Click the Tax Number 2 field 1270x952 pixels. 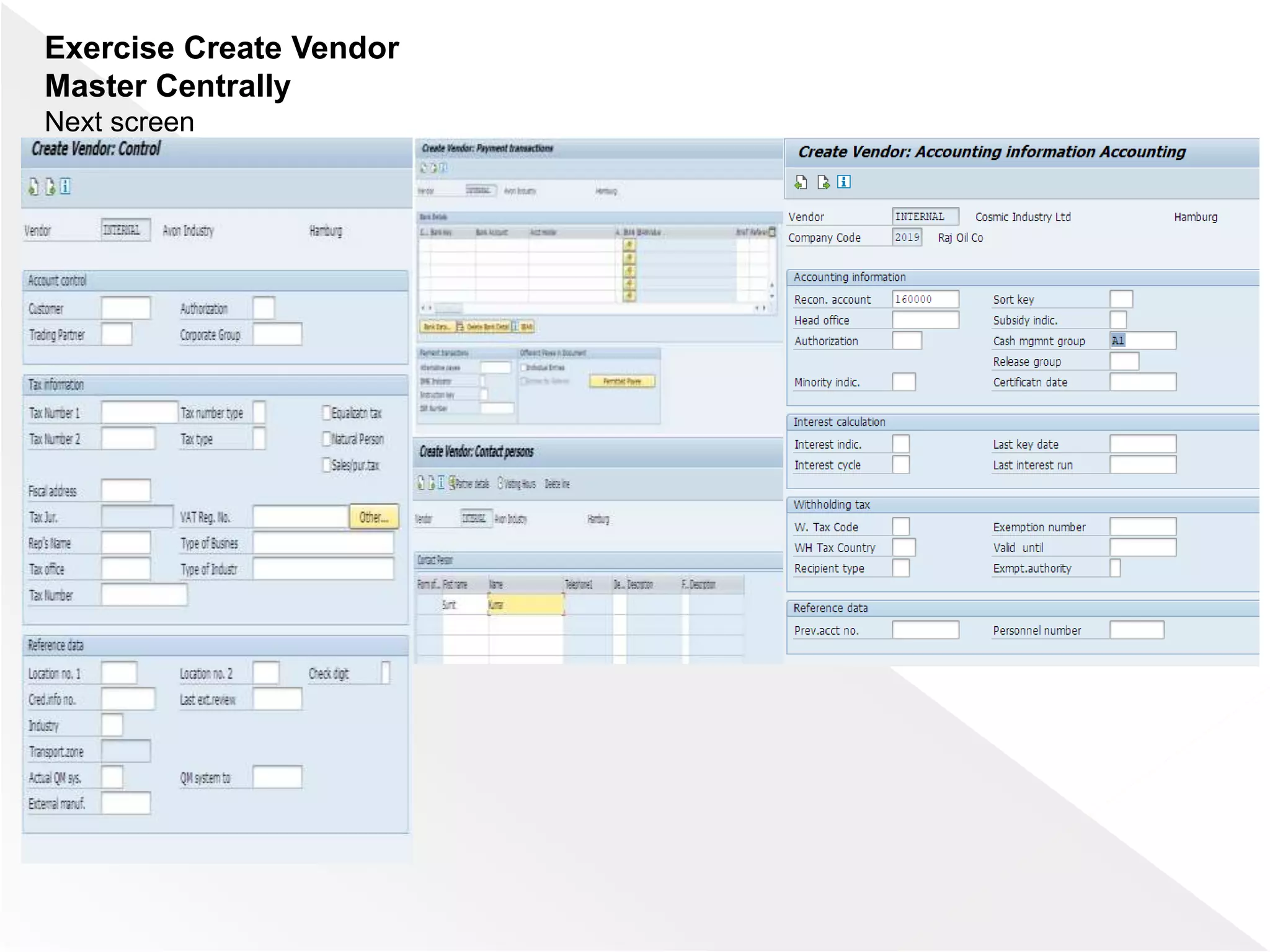[128, 438]
